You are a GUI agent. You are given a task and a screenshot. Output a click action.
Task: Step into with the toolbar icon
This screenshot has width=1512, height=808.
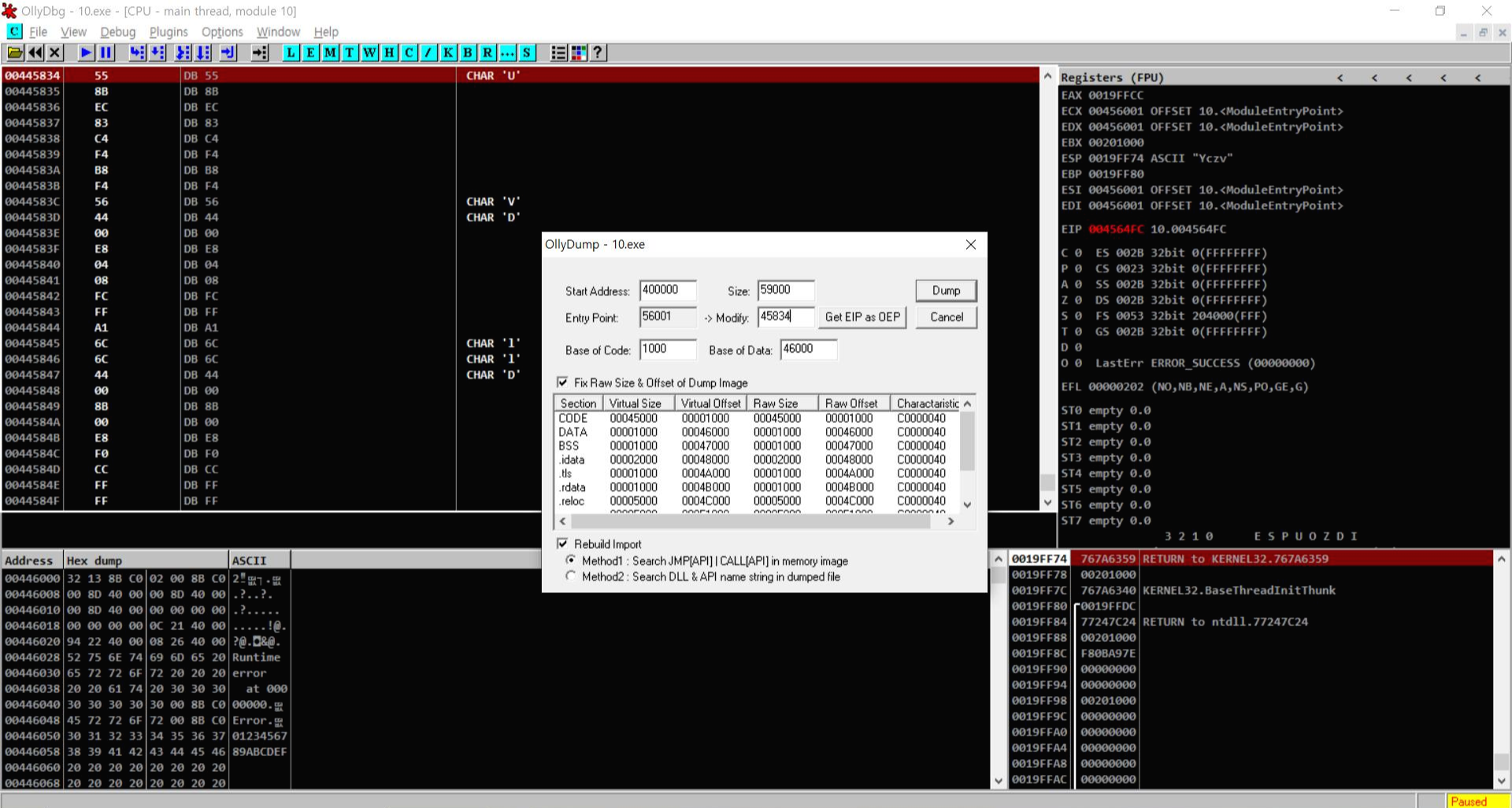tap(137, 53)
